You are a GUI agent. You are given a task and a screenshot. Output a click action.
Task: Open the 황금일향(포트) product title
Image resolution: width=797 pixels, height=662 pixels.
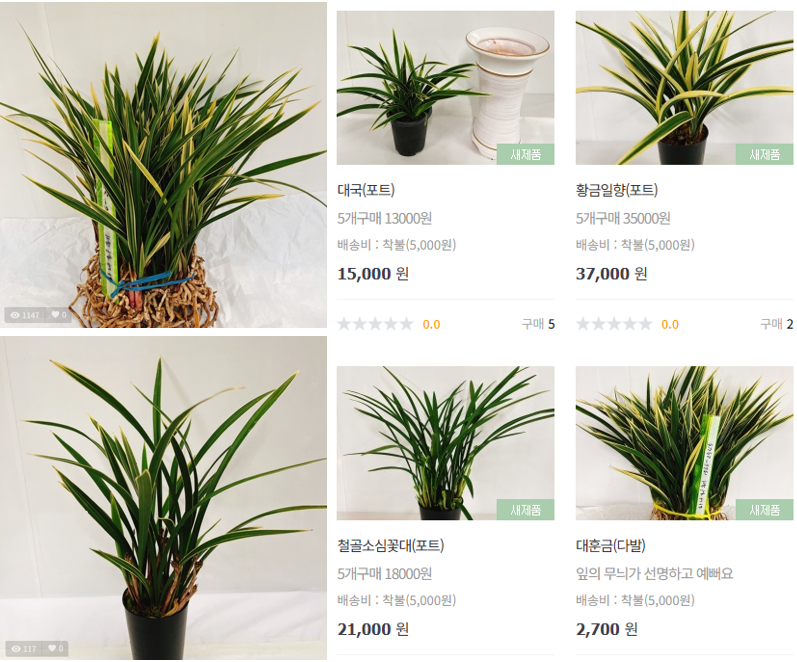(617, 190)
